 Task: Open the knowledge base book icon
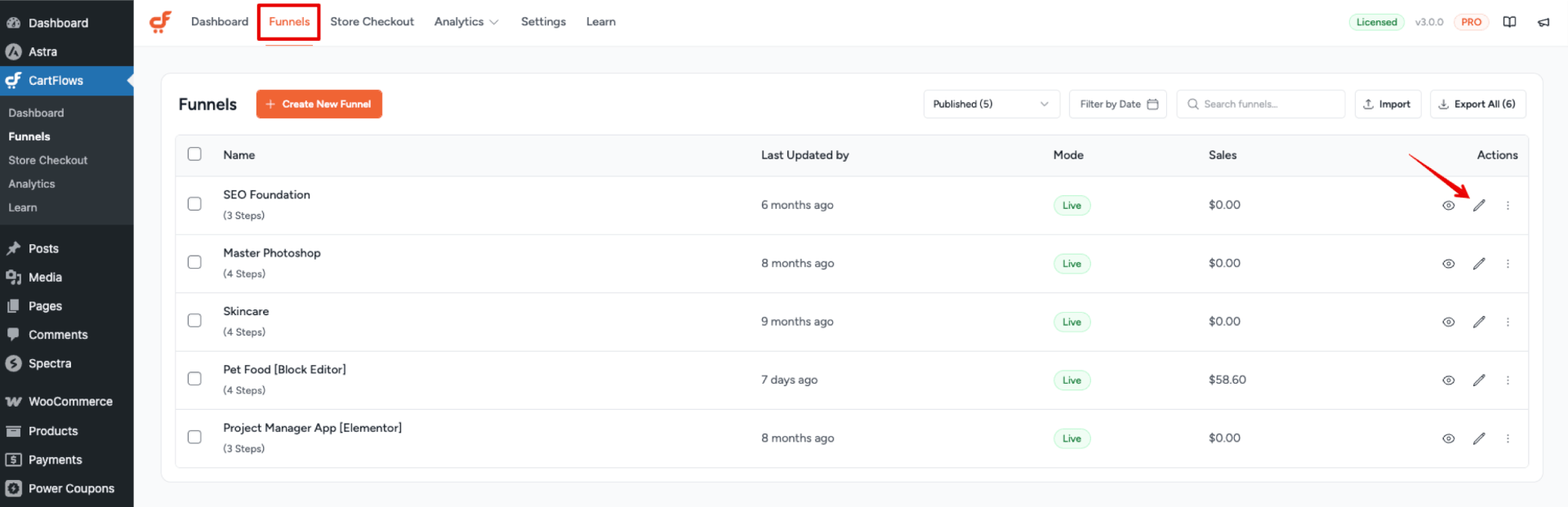pyautogui.click(x=1509, y=22)
